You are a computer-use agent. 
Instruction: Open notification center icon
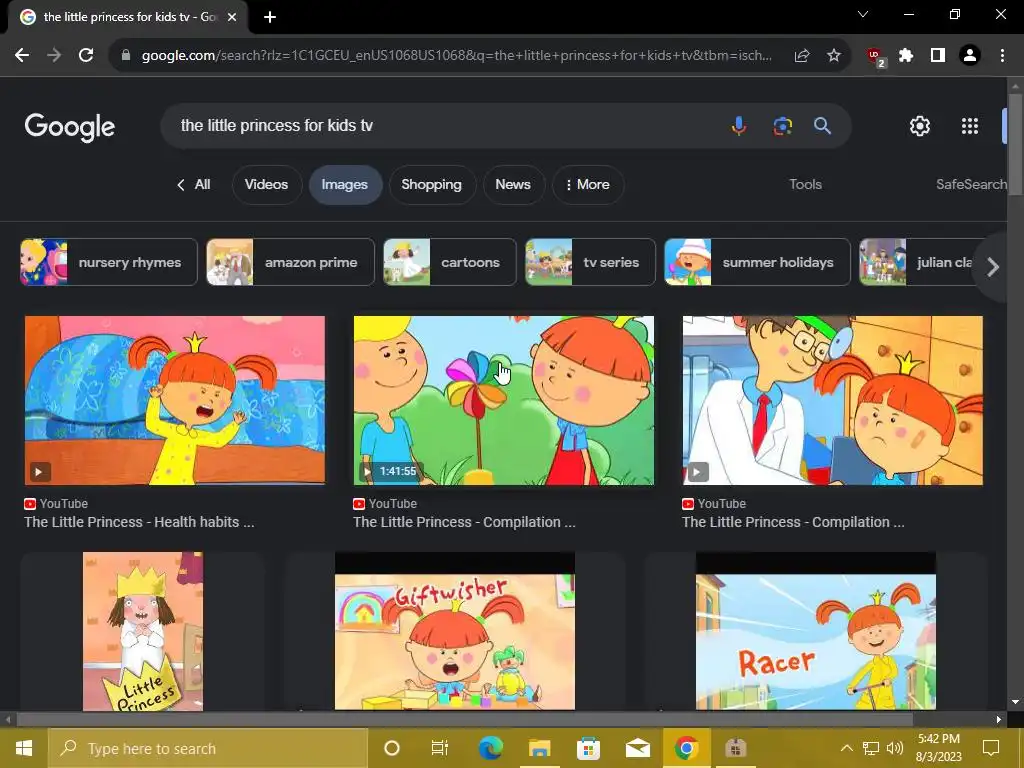point(991,748)
